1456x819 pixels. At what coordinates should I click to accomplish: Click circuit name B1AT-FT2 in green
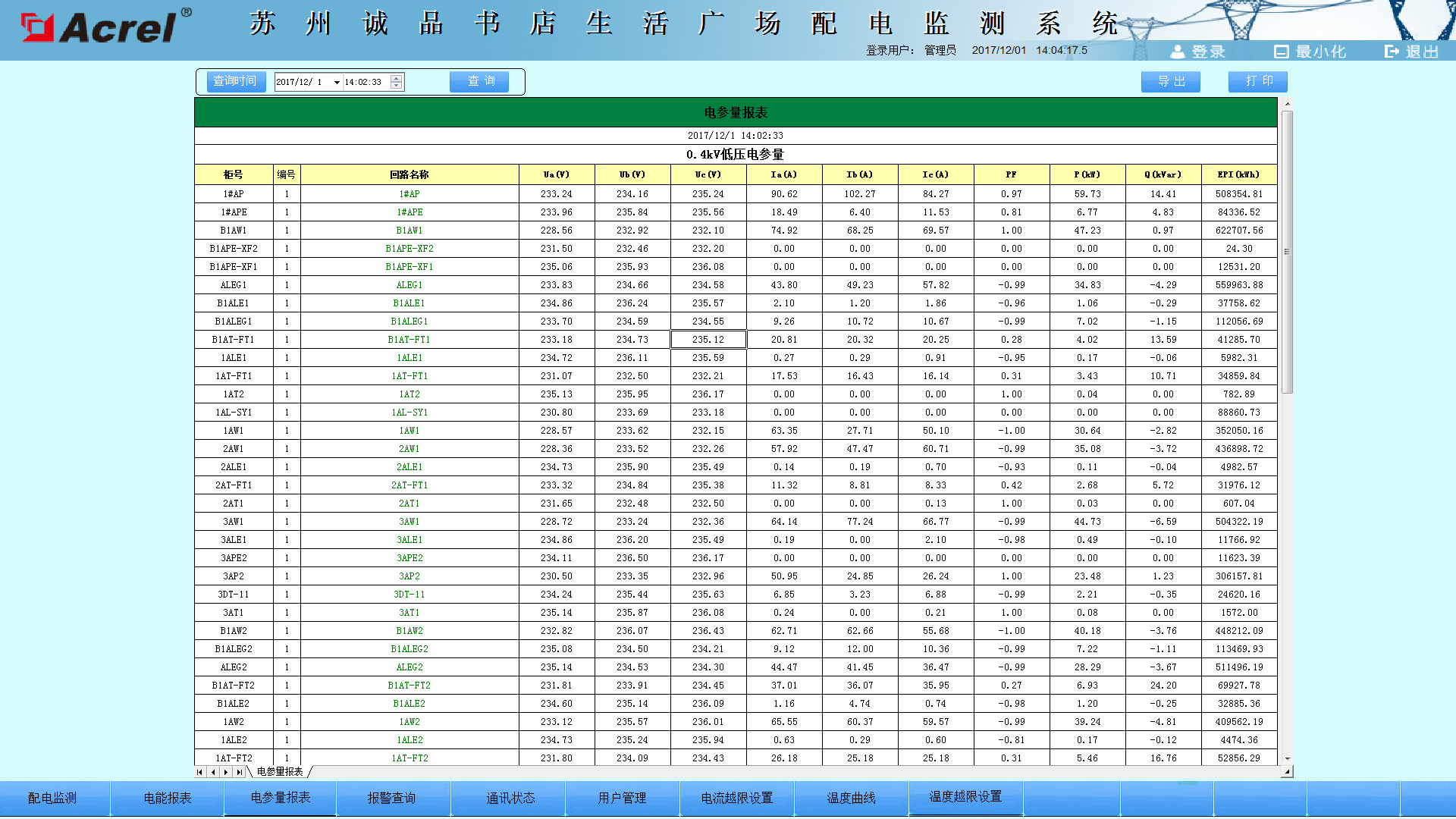pyautogui.click(x=409, y=686)
